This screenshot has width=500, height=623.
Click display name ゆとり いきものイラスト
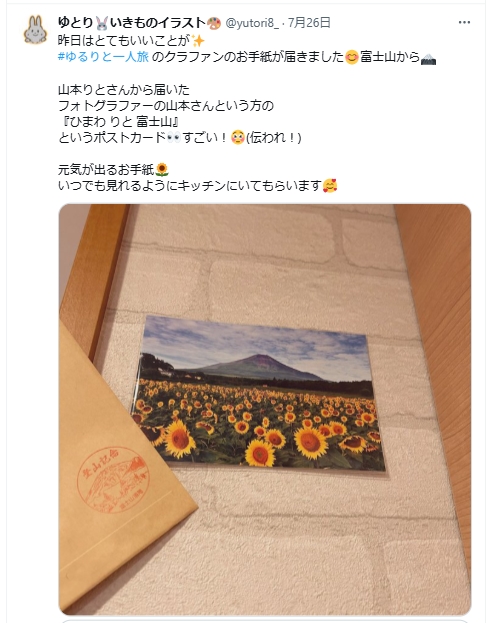(x=139, y=23)
